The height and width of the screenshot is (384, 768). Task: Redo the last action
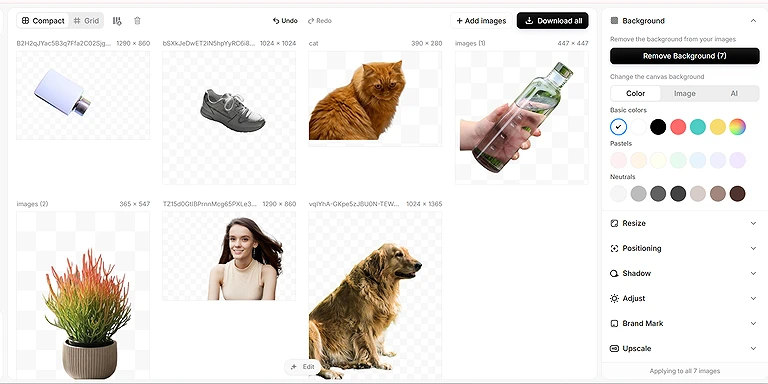click(320, 21)
